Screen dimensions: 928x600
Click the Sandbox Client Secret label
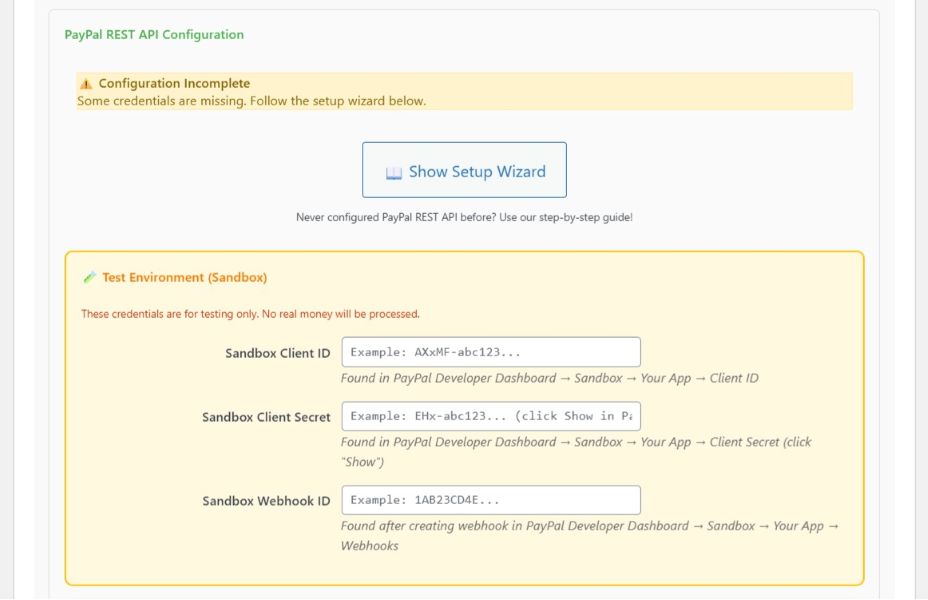pos(266,416)
